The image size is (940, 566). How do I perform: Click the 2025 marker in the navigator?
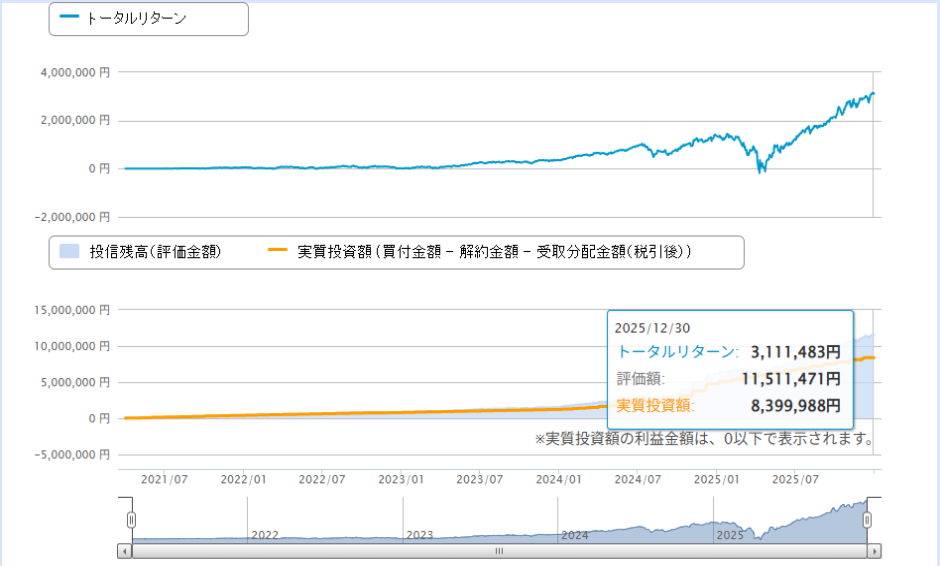tap(730, 535)
